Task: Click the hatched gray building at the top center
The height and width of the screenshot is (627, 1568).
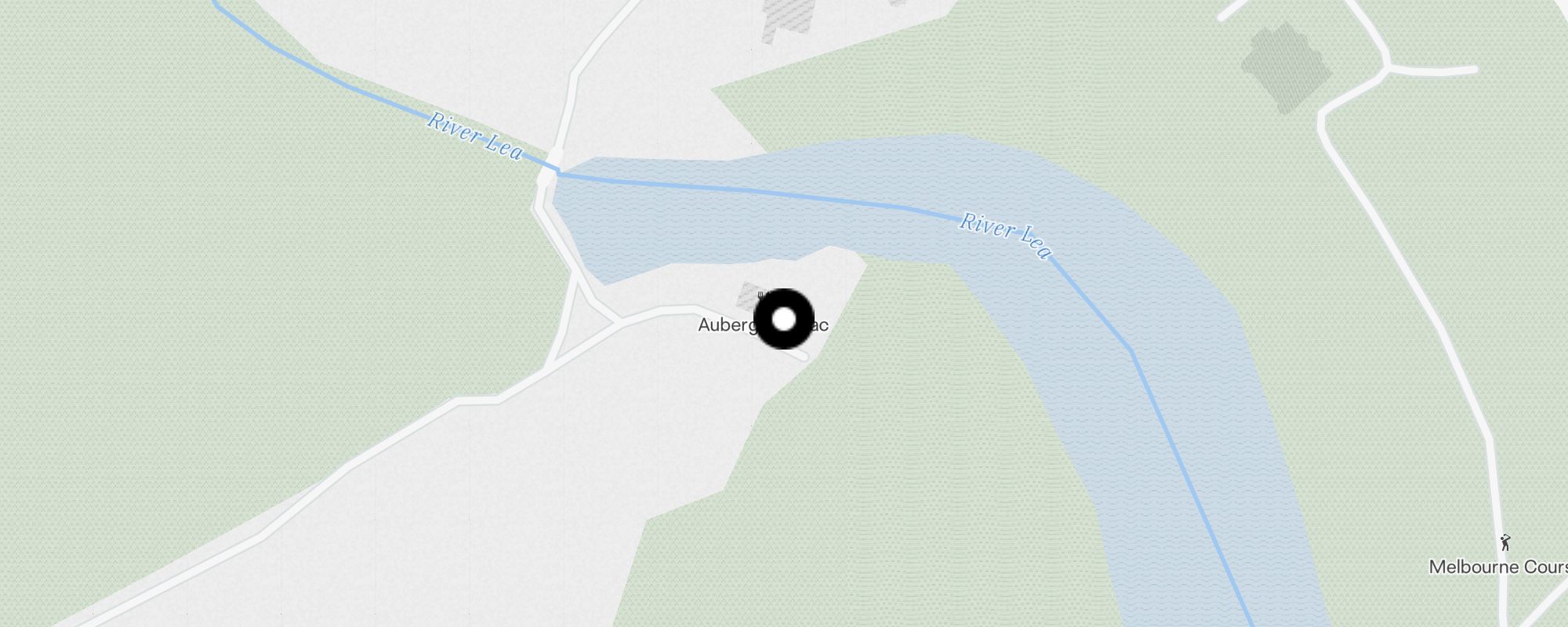Action: pyautogui.click(x=786, y=17)
